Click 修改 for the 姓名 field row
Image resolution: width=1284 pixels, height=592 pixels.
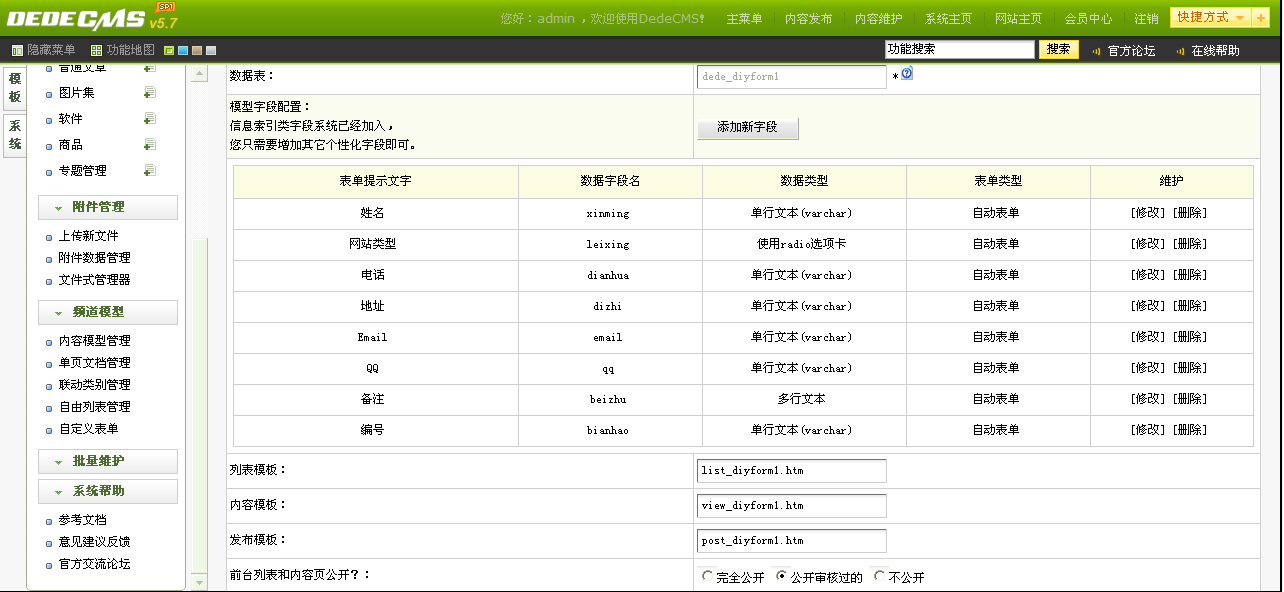[1149, 213]
